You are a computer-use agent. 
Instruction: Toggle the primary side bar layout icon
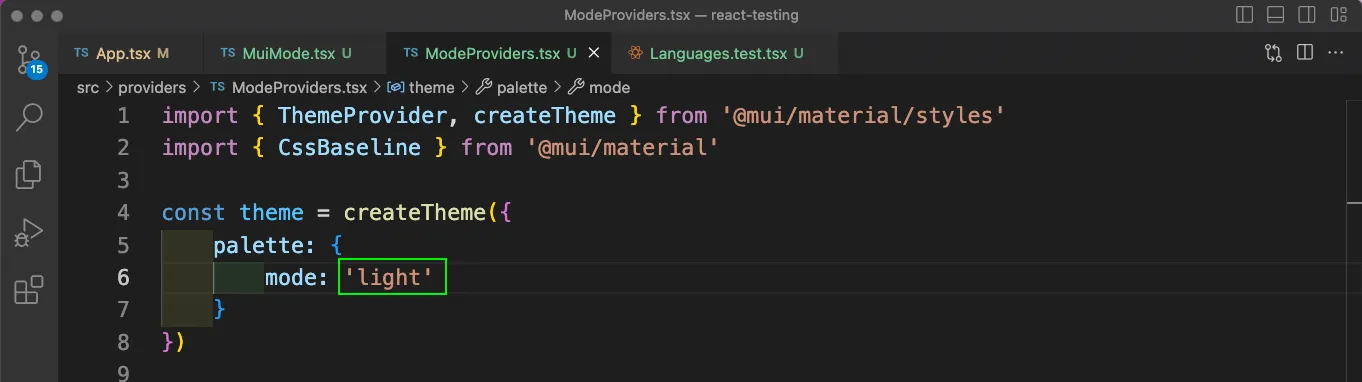(1245, 15)
